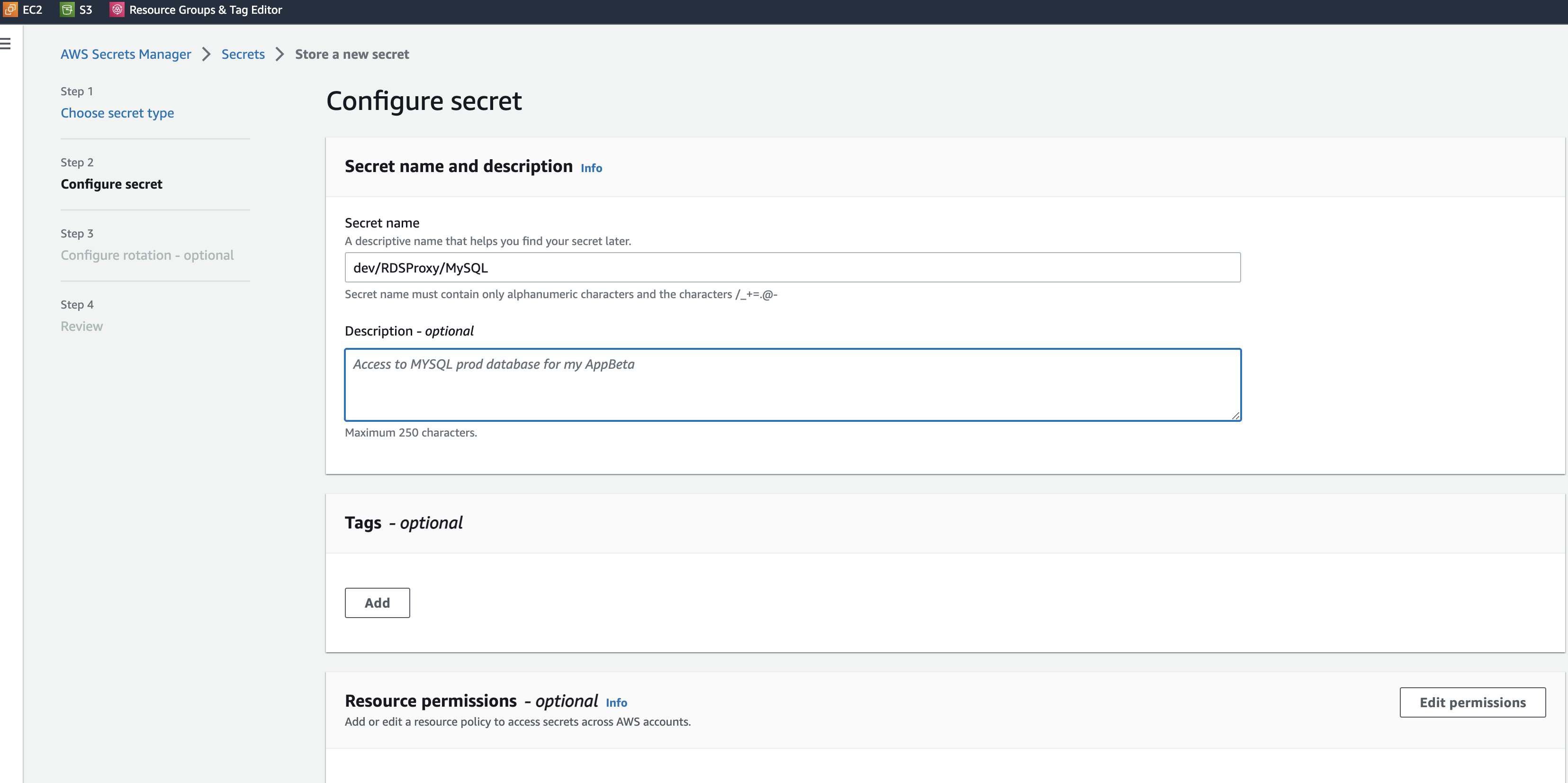Click breadcrumb chevron after Secrets
Viewport: 1568px width, 783px height.
[x=280, y=54]
